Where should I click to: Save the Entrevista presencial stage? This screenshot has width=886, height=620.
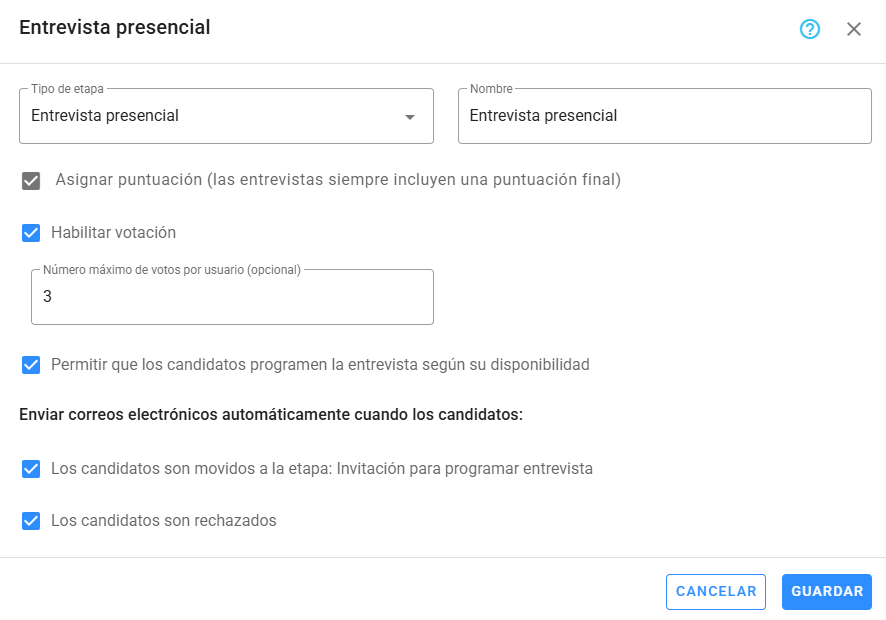point(827,591)
